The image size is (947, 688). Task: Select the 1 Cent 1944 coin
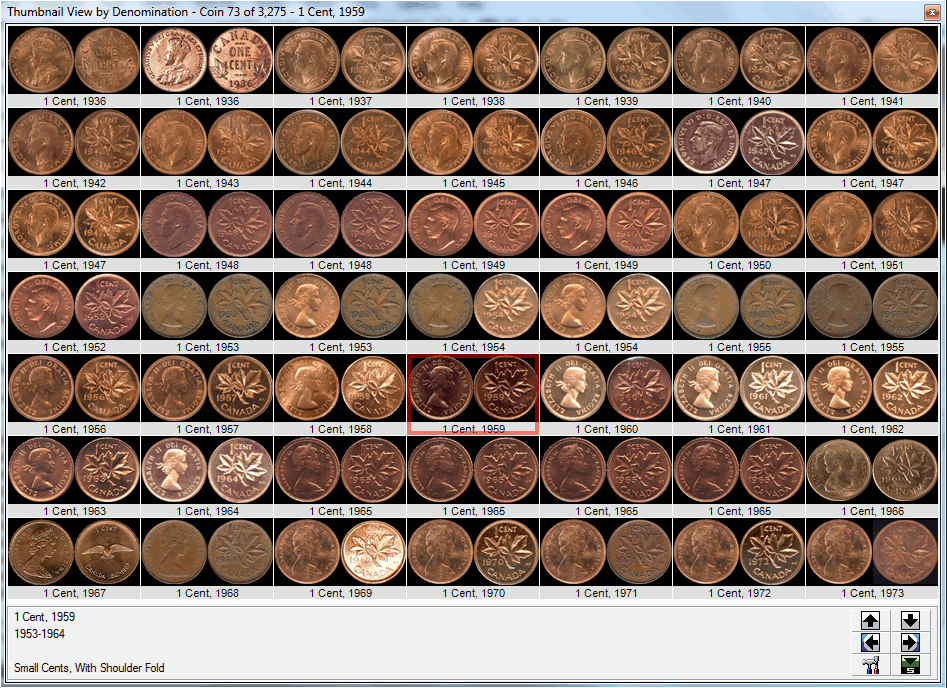(340, 142)
